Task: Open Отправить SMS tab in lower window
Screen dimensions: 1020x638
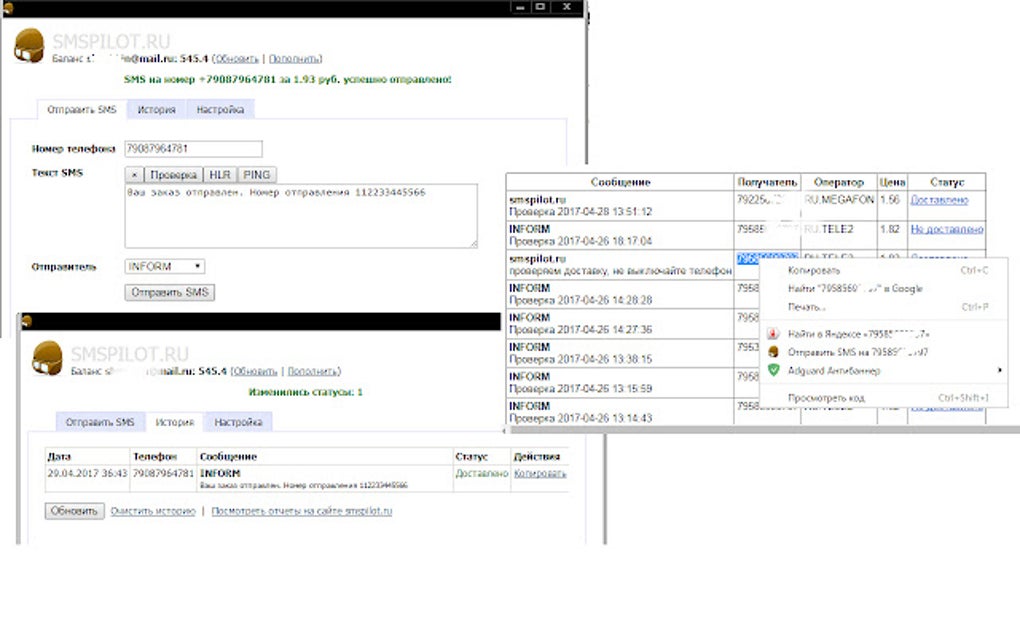Action: (x=100, y=422)
